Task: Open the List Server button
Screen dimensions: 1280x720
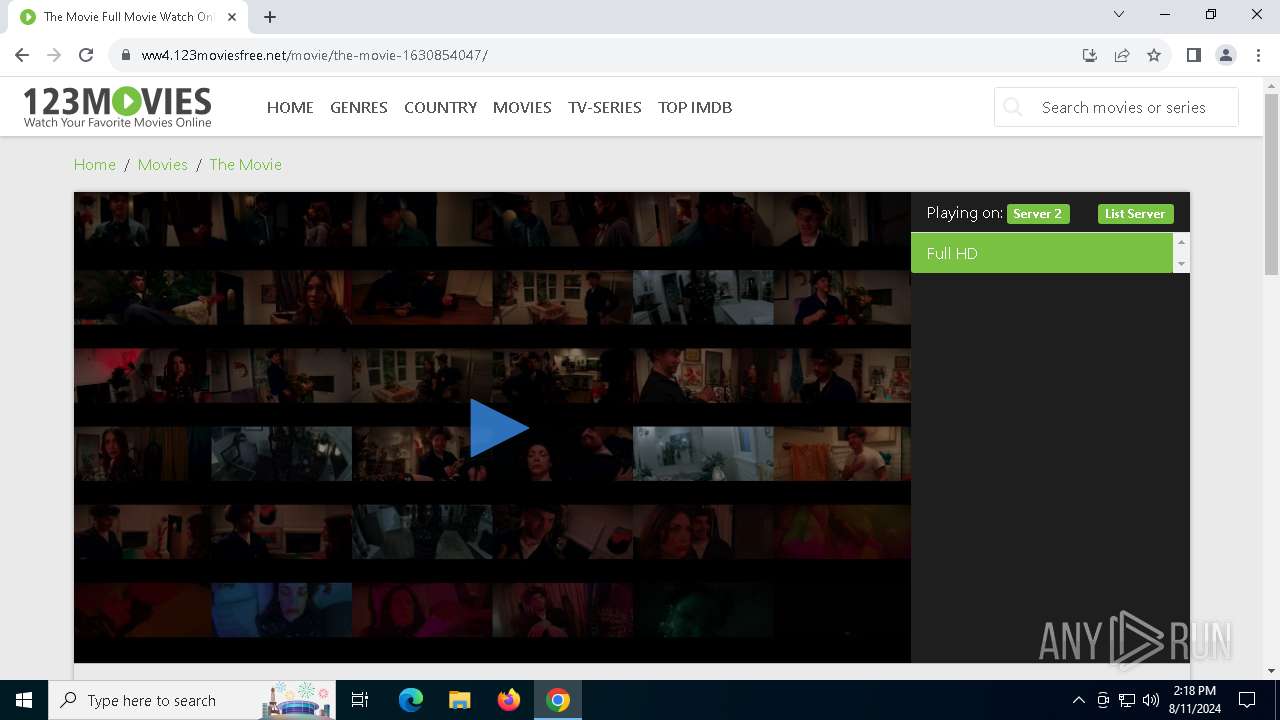Action: [x=1135, y=213]
